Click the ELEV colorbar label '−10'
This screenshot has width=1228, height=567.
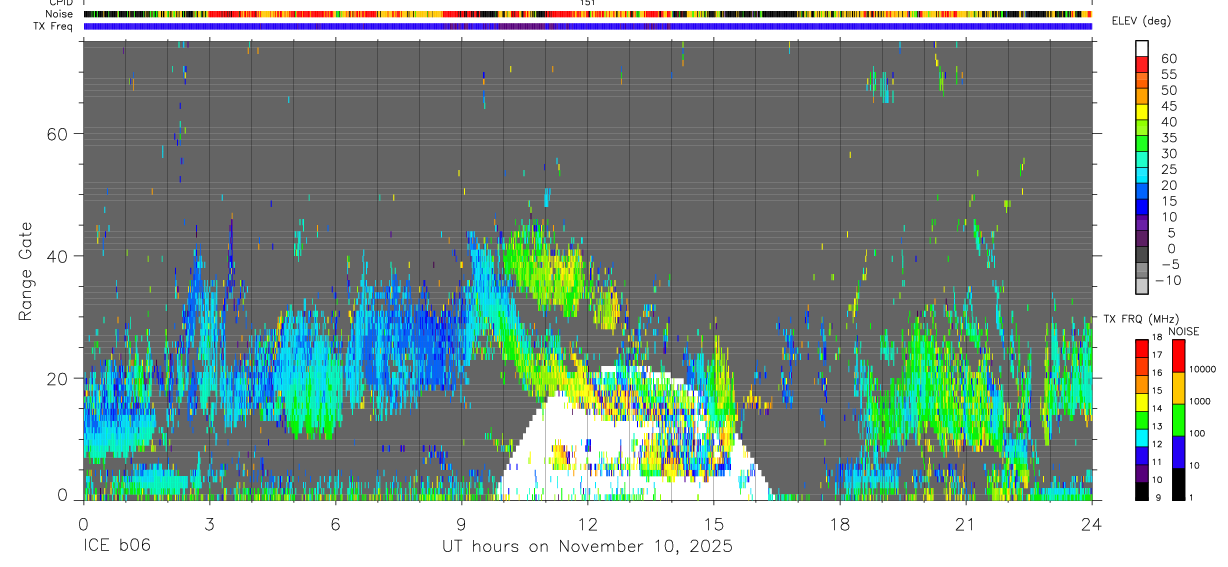click(1169, 280)
